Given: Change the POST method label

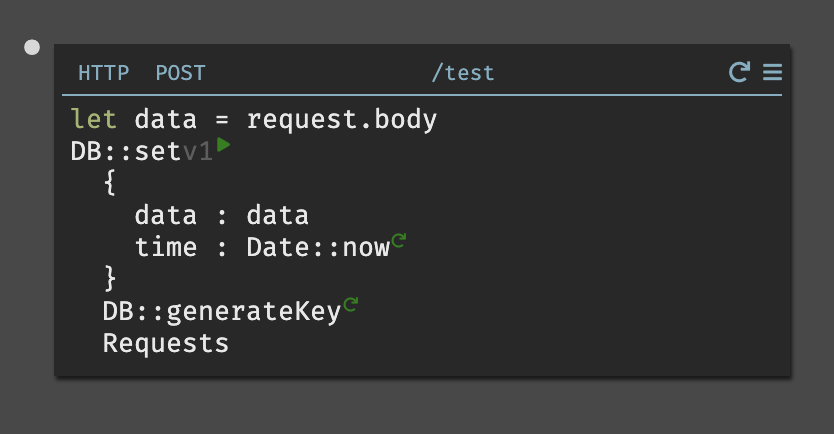Looking at the screenshot, I should (180, 73).
